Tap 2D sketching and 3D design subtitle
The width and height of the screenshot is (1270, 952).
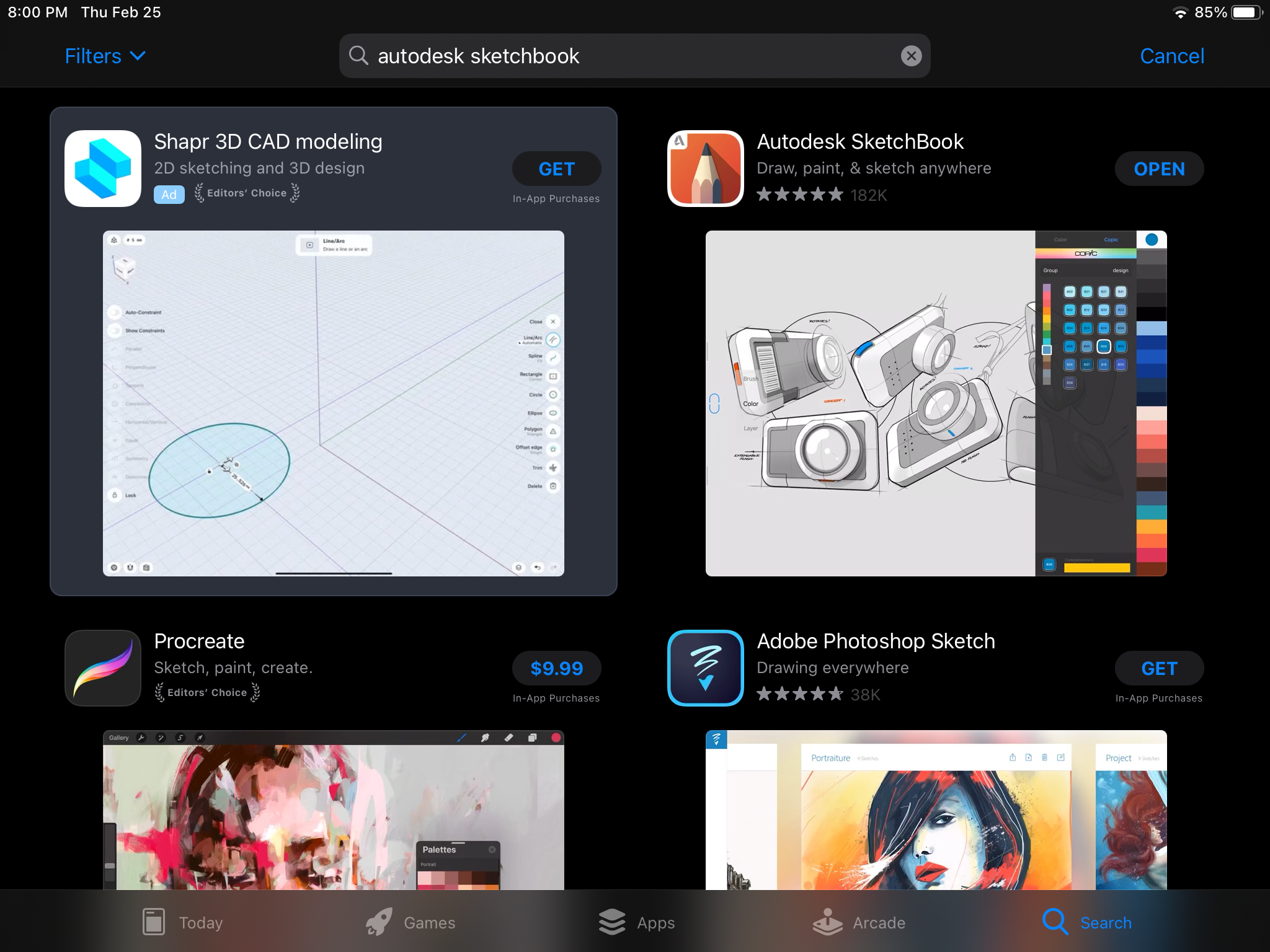click(x=259, y=168)
